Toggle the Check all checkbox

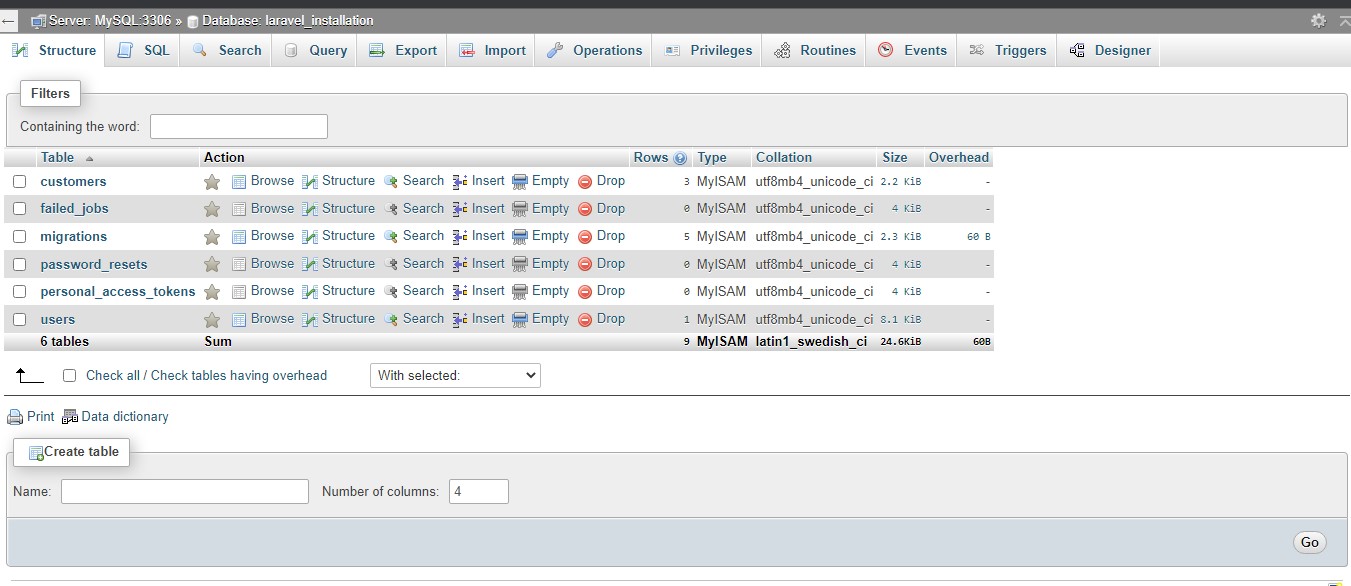69,376
